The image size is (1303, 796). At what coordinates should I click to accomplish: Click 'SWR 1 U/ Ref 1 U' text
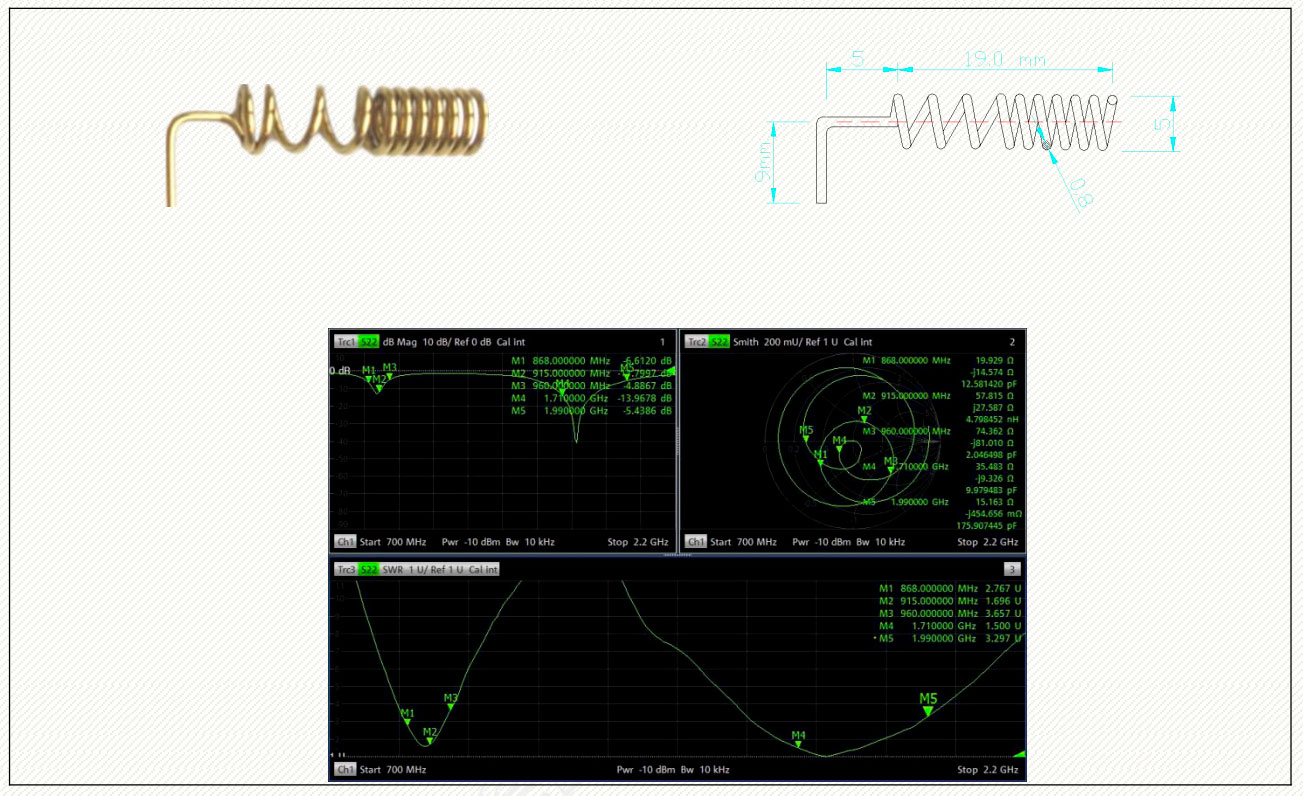pos(425,569)
